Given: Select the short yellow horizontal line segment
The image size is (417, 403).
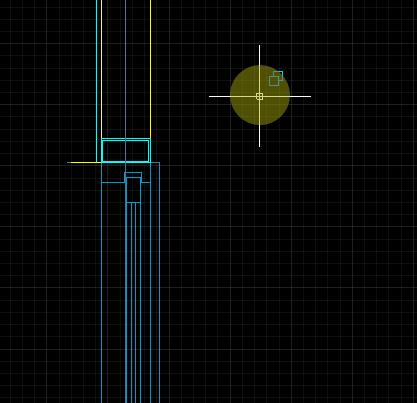Looking at the screenshot, I should pyautogui.click(x=86, y=162).
